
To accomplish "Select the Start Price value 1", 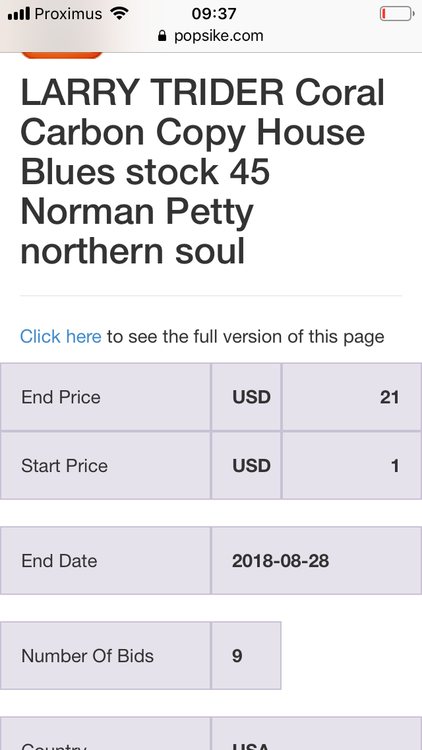I will (x=352, y=465).
